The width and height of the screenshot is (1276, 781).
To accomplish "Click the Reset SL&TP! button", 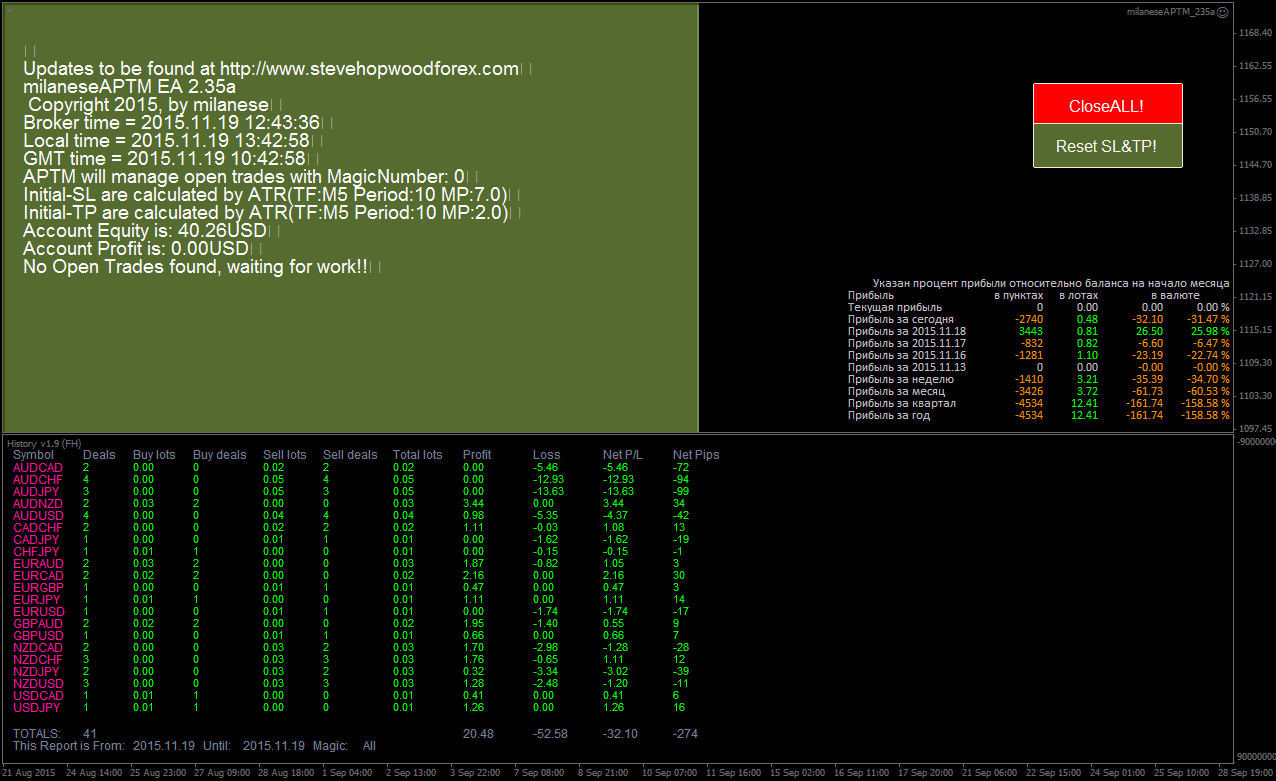I will tap(1107, 146).
